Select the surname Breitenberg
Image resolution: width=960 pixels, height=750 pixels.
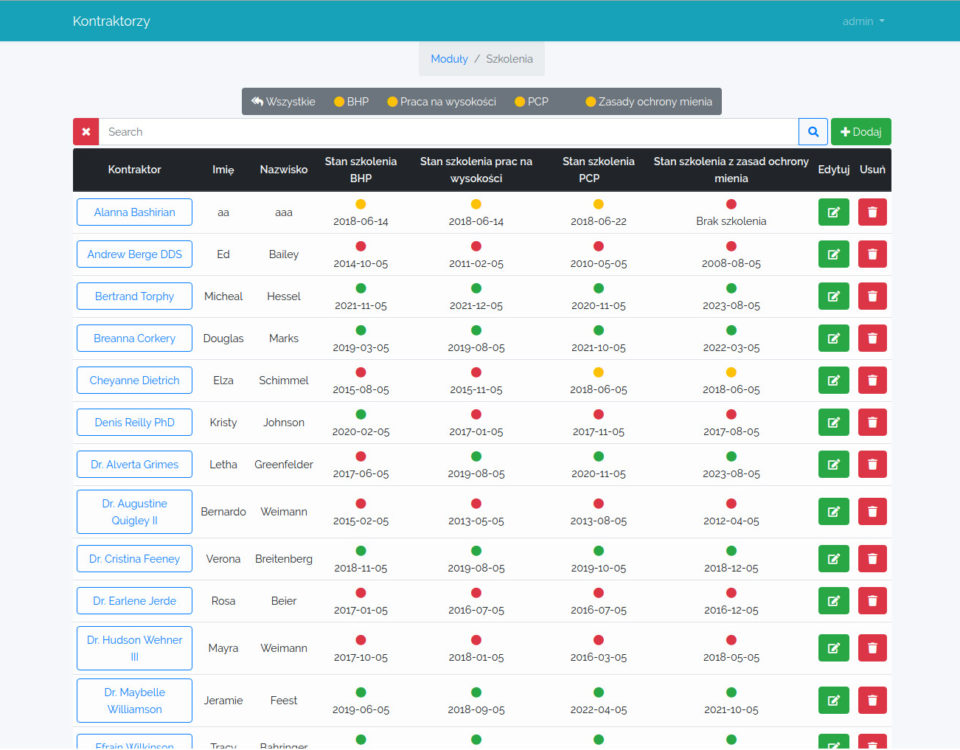(283, 559)
